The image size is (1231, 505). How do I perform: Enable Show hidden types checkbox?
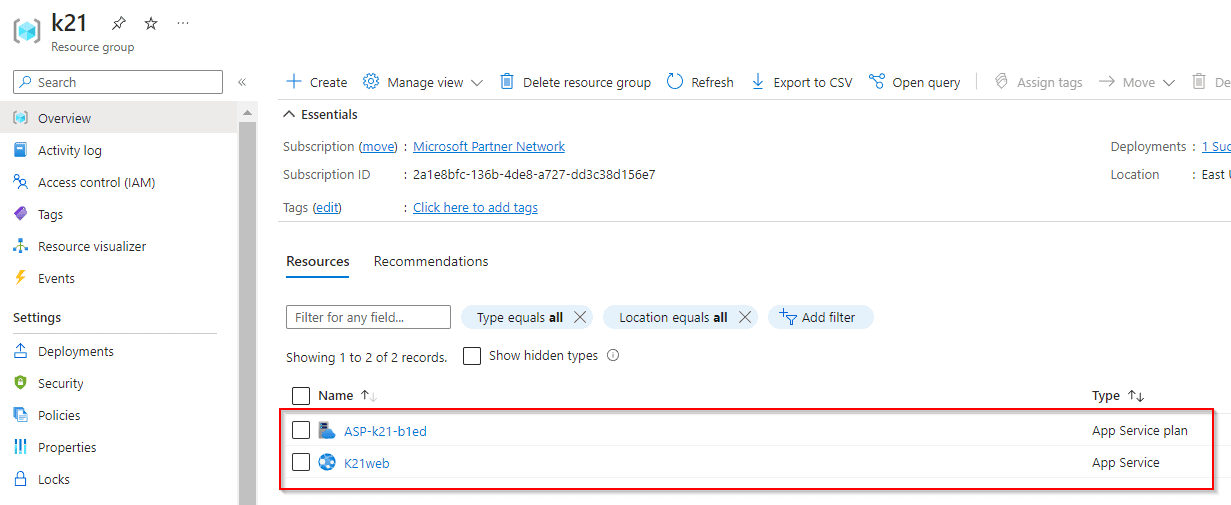point(472,356)
